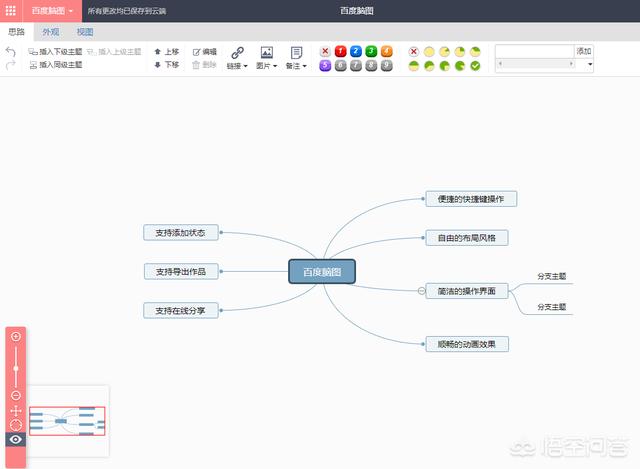
Task: Set priority 3 green icon
Action: tap(371, 51)
